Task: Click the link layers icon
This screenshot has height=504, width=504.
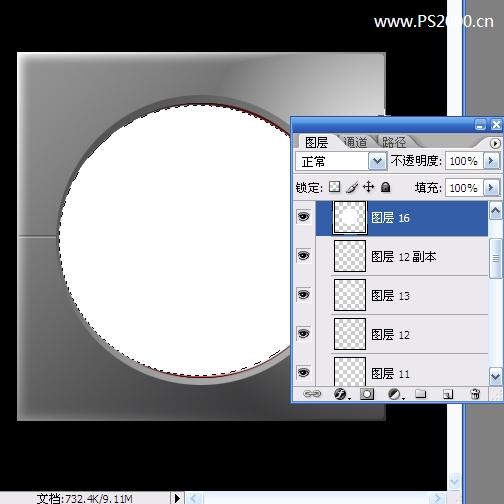Action: point(312,394)
